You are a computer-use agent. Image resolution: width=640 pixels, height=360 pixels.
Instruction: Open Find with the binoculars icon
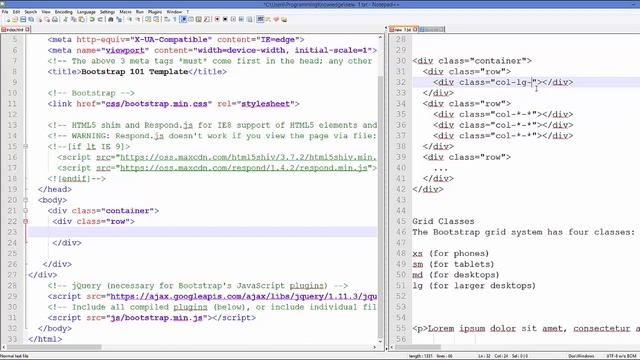111,19
